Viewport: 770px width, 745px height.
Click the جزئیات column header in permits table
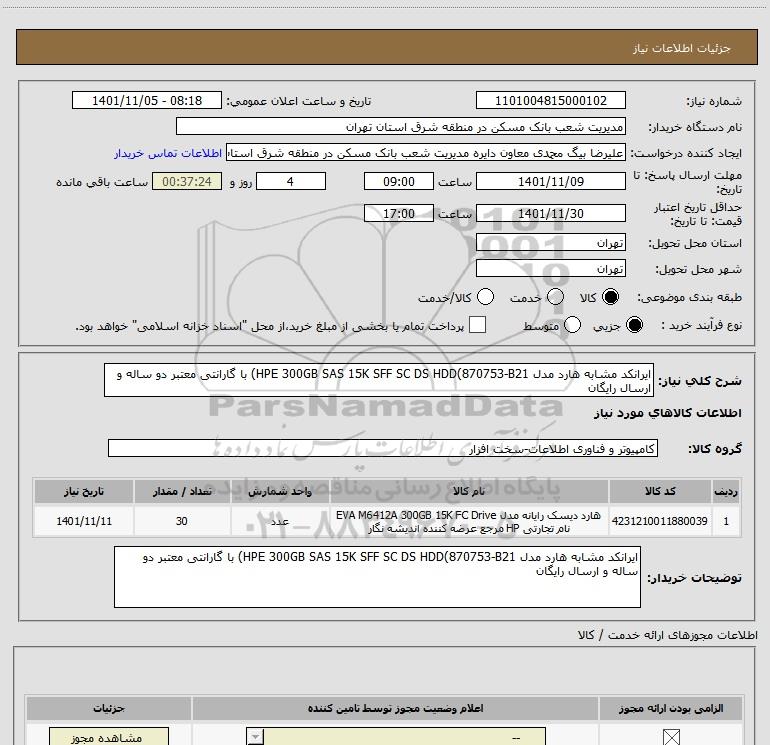pos(109,709)
